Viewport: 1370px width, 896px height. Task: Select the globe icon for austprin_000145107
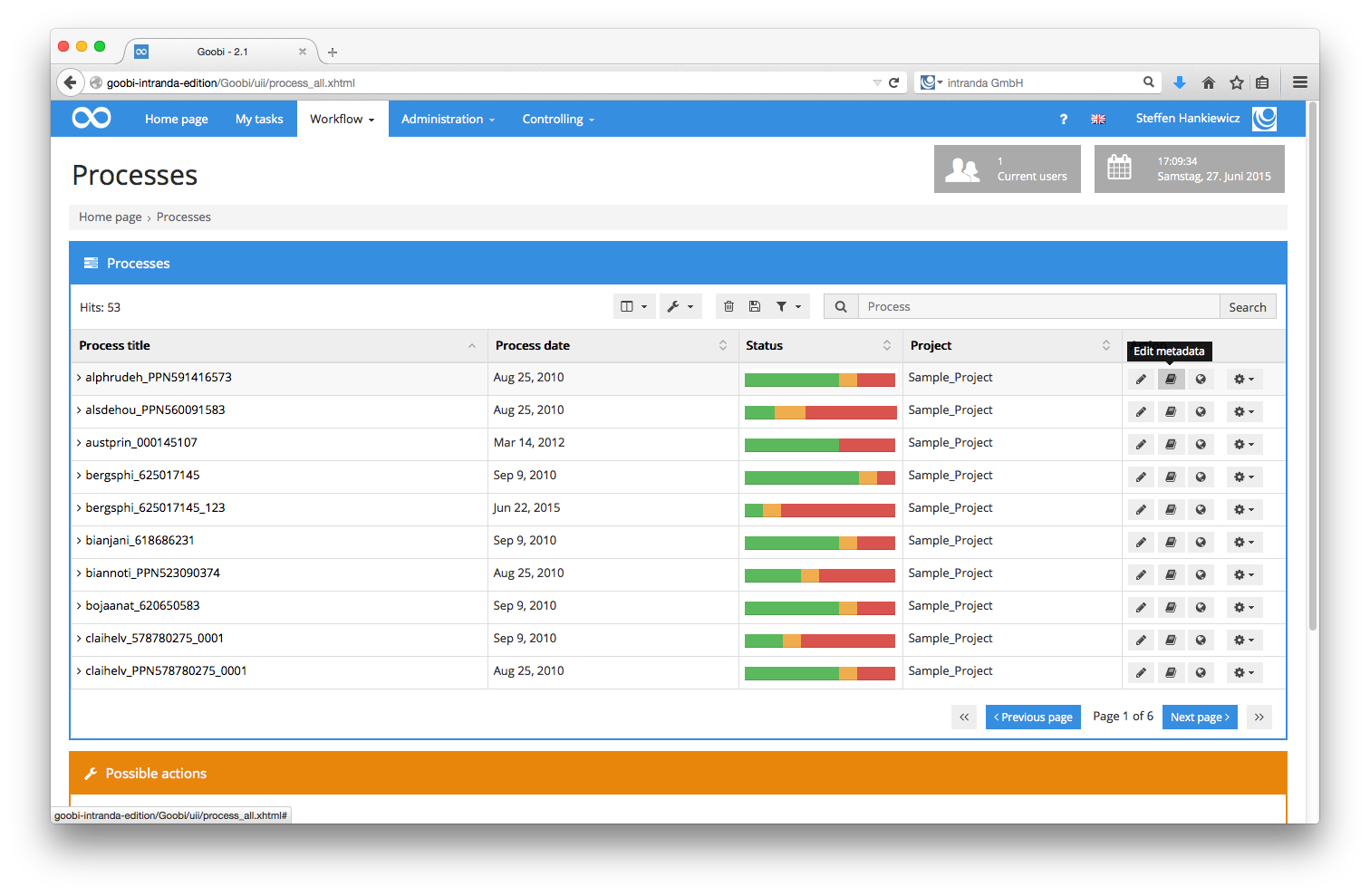1201,444
